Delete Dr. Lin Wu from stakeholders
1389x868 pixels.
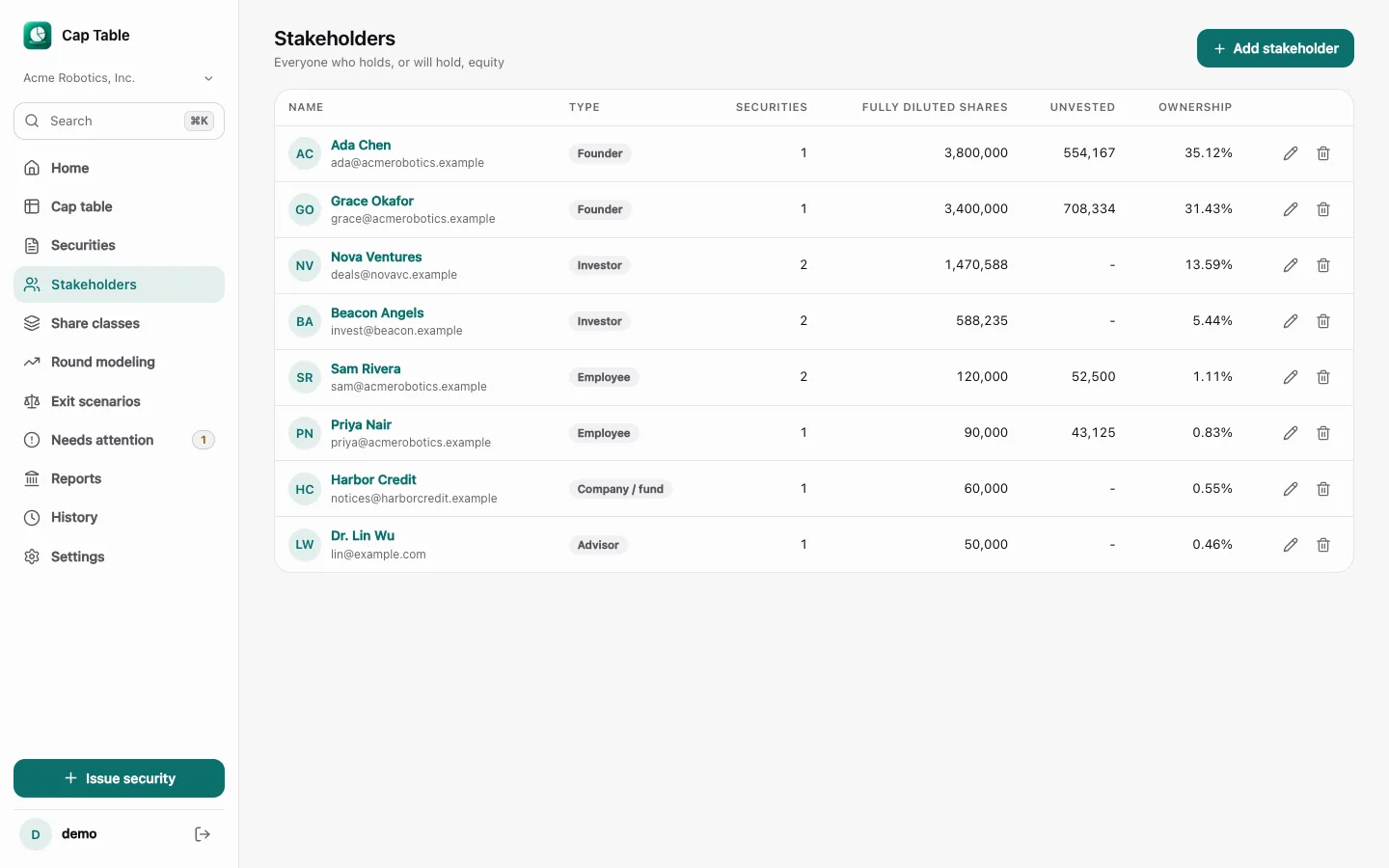pos(1323,545)
